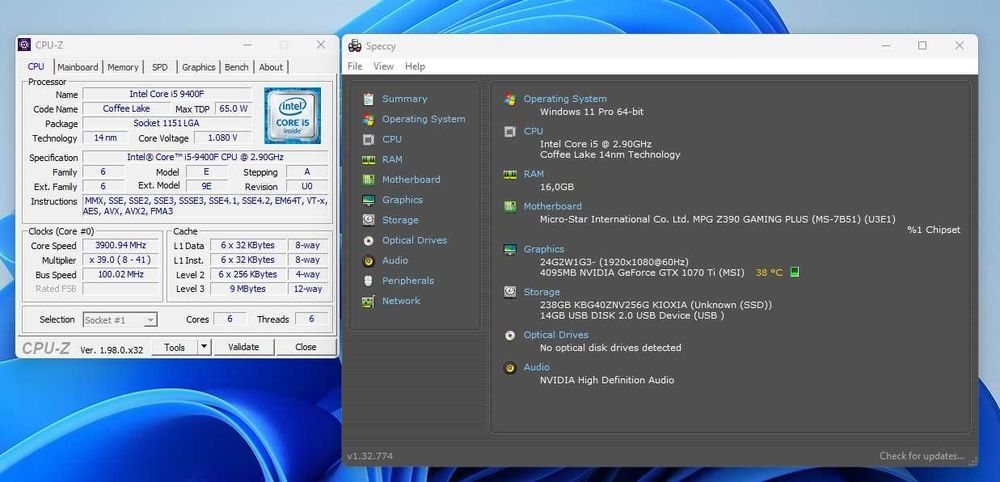Click the Audio speaker icon in the Speccy sidebar
The height and width of the screenshot is (482, 1000).
[x=368, y=261]
